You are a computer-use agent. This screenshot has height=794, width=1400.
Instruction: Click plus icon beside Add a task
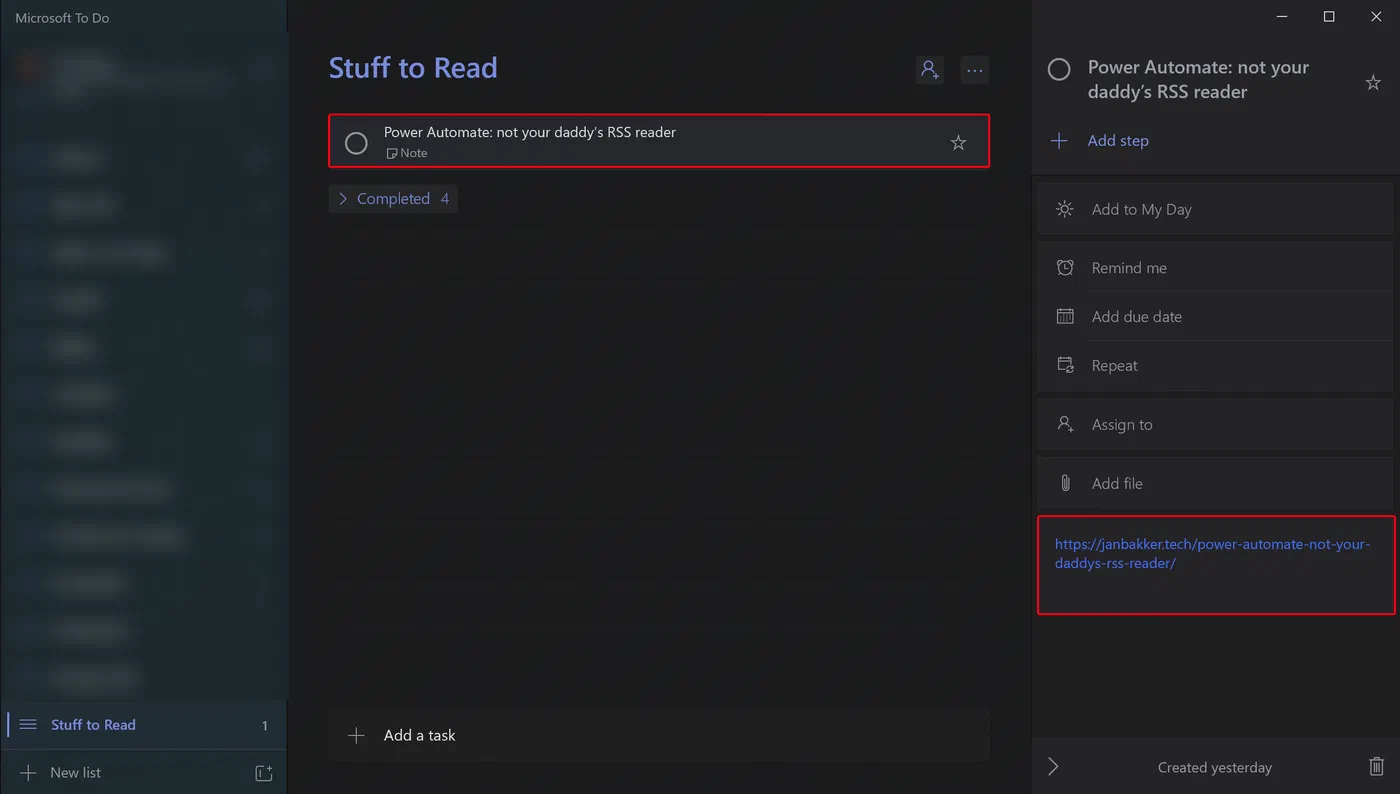click(x=356, y=735)
